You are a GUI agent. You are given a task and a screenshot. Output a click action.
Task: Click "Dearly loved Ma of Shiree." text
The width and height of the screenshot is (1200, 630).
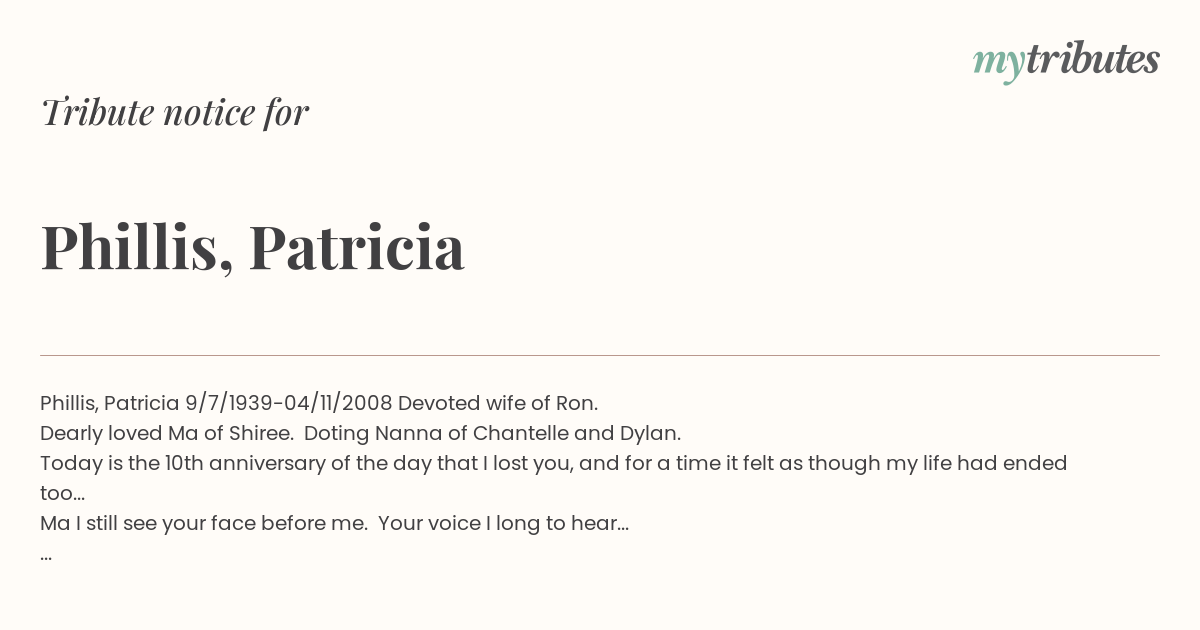165,434
